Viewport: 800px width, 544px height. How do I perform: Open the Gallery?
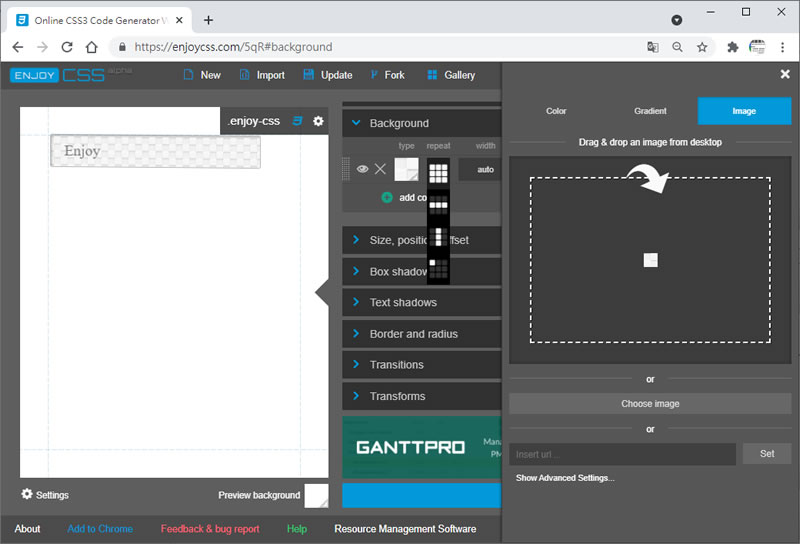coord(451,75)
